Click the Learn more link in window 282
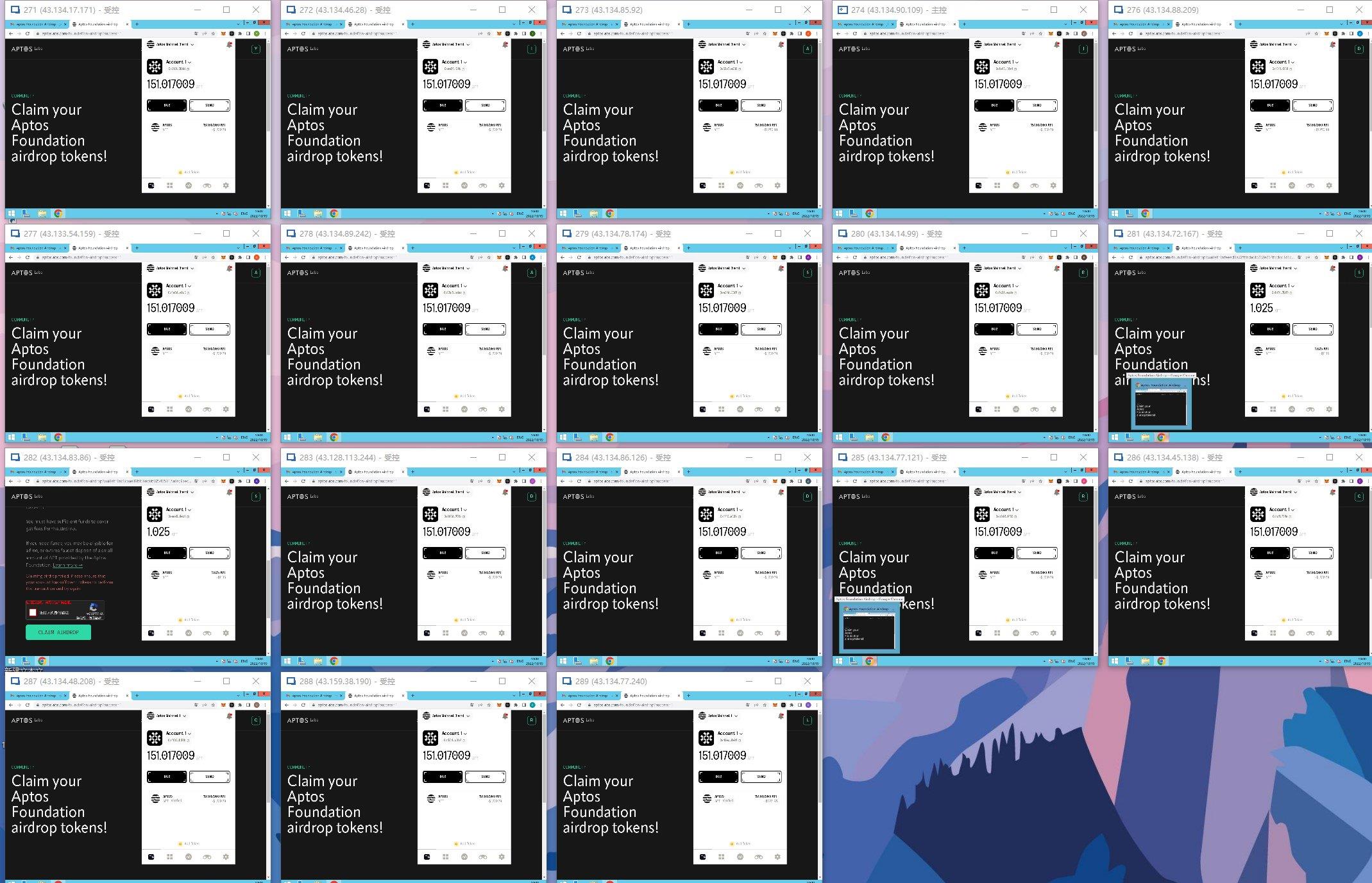 click(67, 566)
